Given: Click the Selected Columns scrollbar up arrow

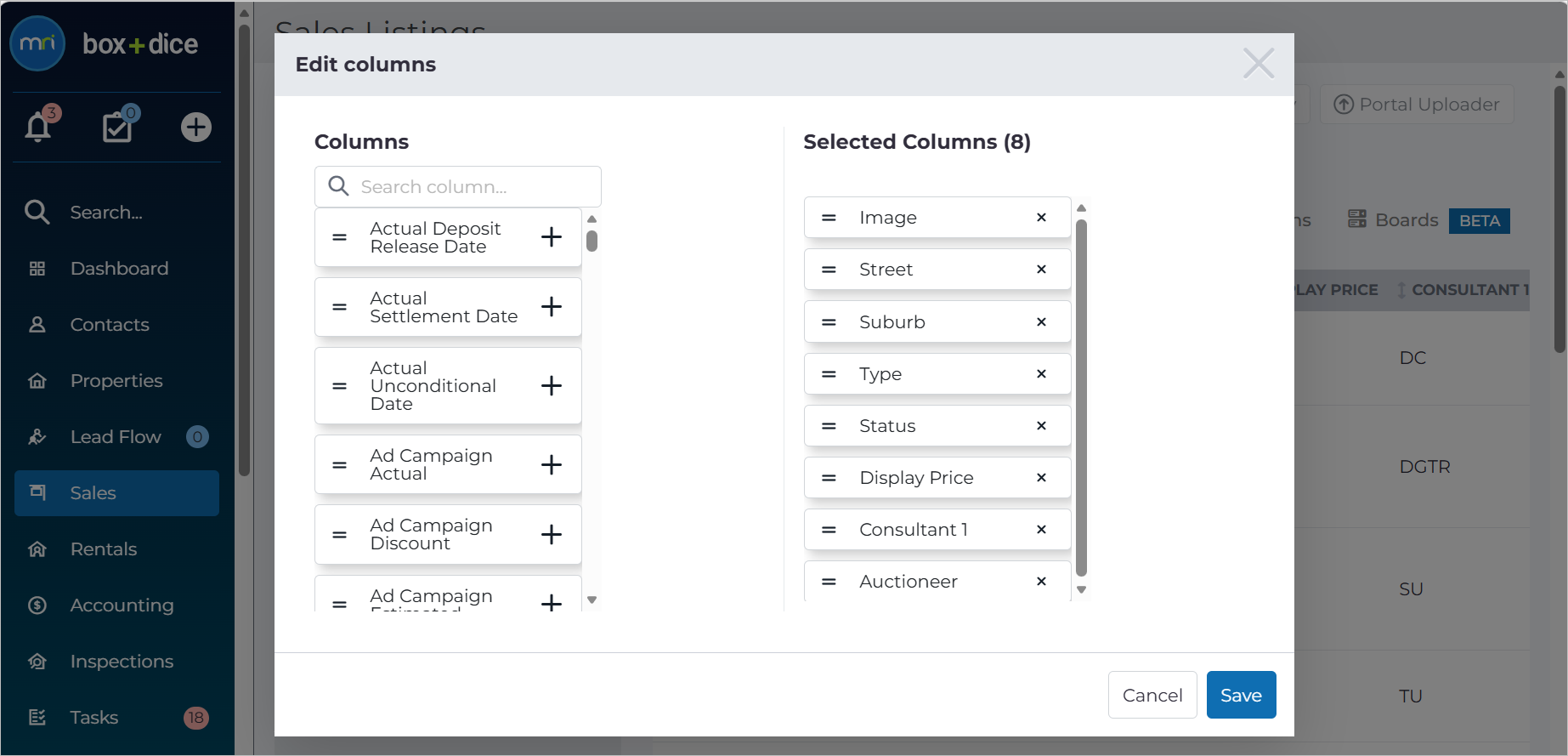Looking at the screenshot, I should pos(1081,208).
